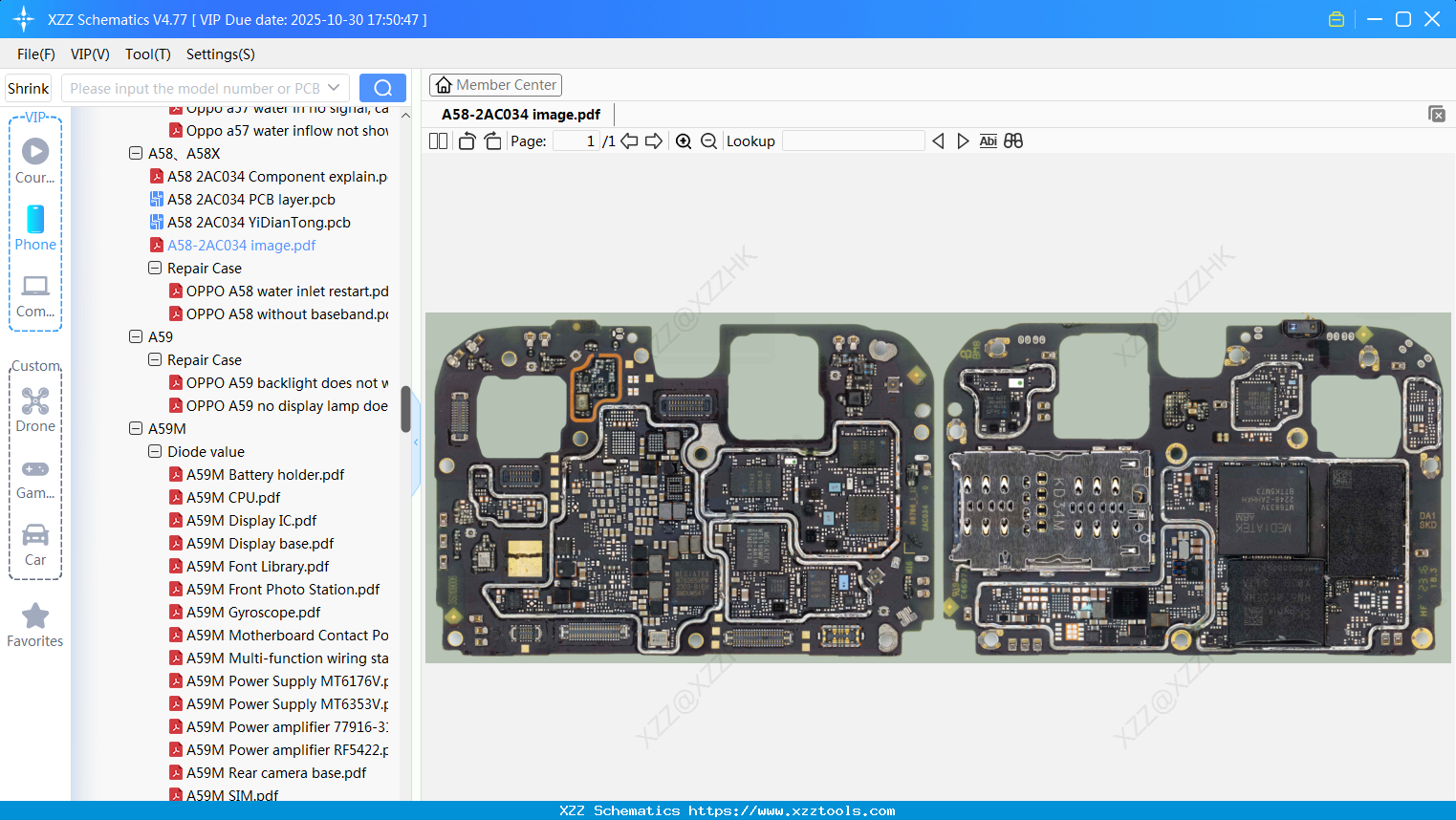Open the Drone category
The height and width of the screenshot is (820, 1456).
(35, 409)
